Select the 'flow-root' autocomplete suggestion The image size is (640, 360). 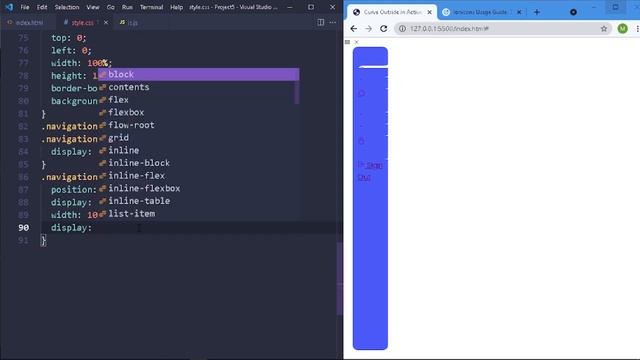pos(198,125)
